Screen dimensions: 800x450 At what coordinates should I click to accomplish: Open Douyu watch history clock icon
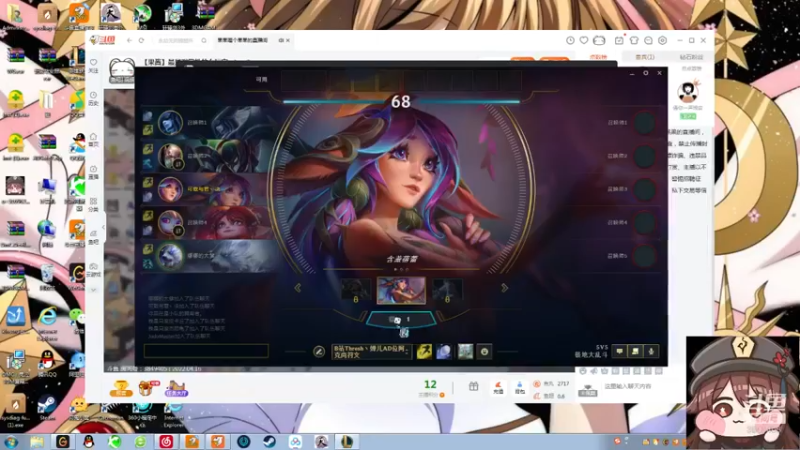(570, 40)
